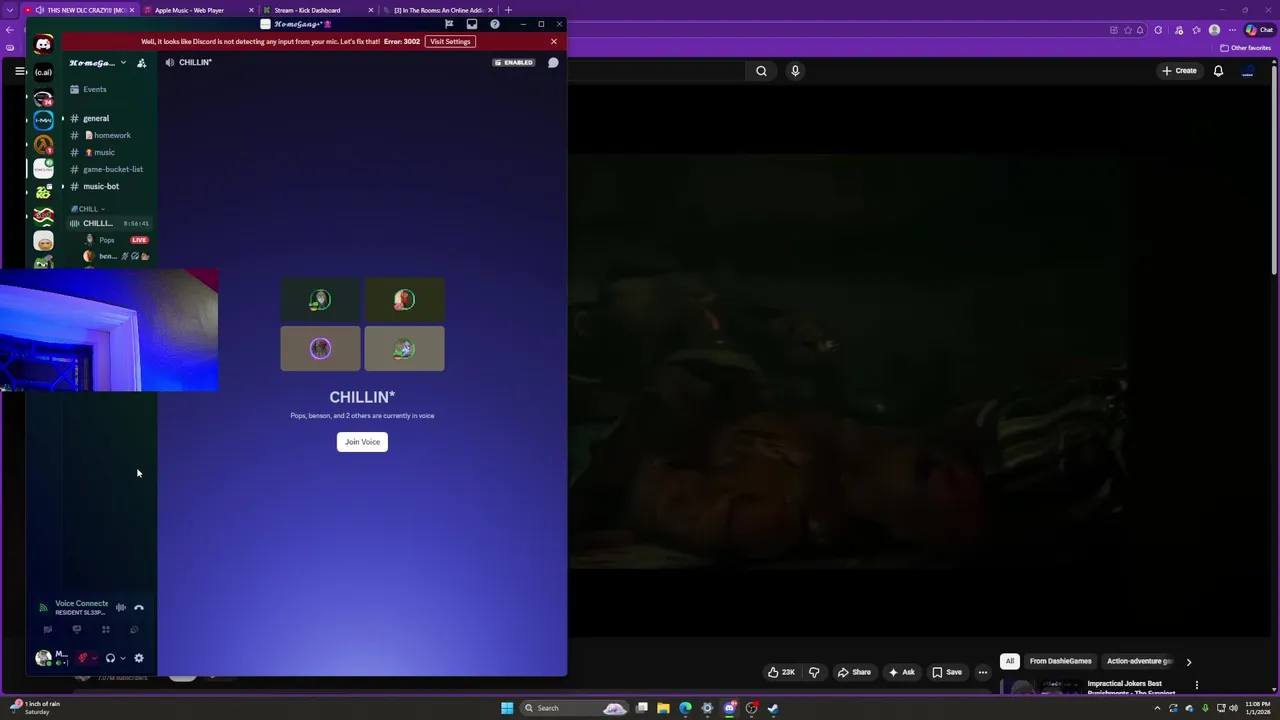Click Visit Settings in Discord error banner
The height and width of the screenshot is (720, 1280).
[x=450, y=41]
